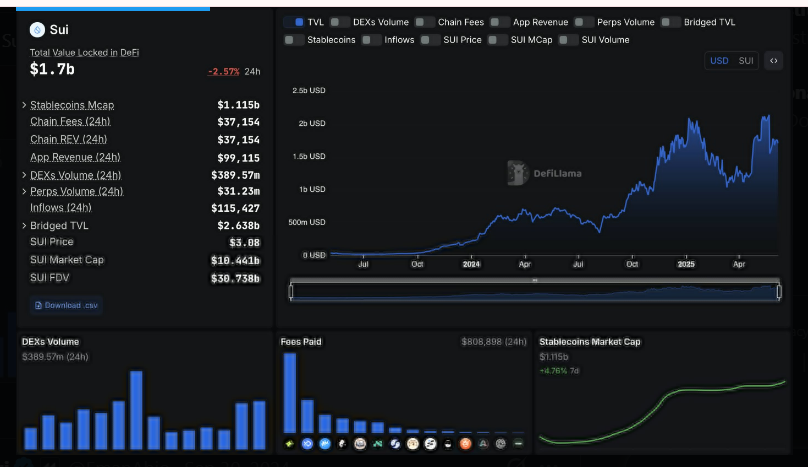
Task: Click the Stablecoins Mcap label
Action: click(72, 105)
